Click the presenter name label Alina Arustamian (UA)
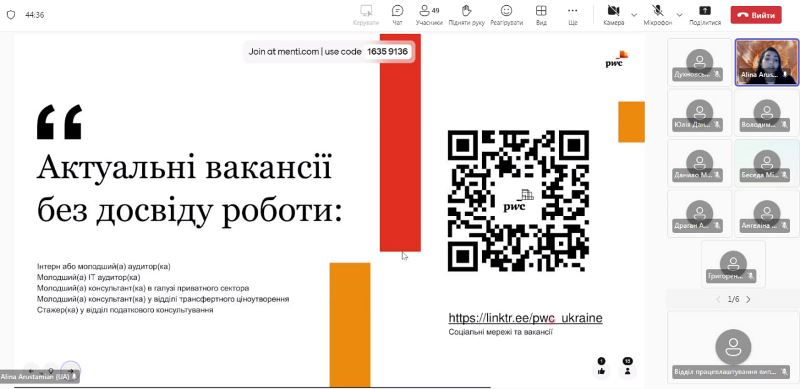800x389 pixels. (39, 376)
